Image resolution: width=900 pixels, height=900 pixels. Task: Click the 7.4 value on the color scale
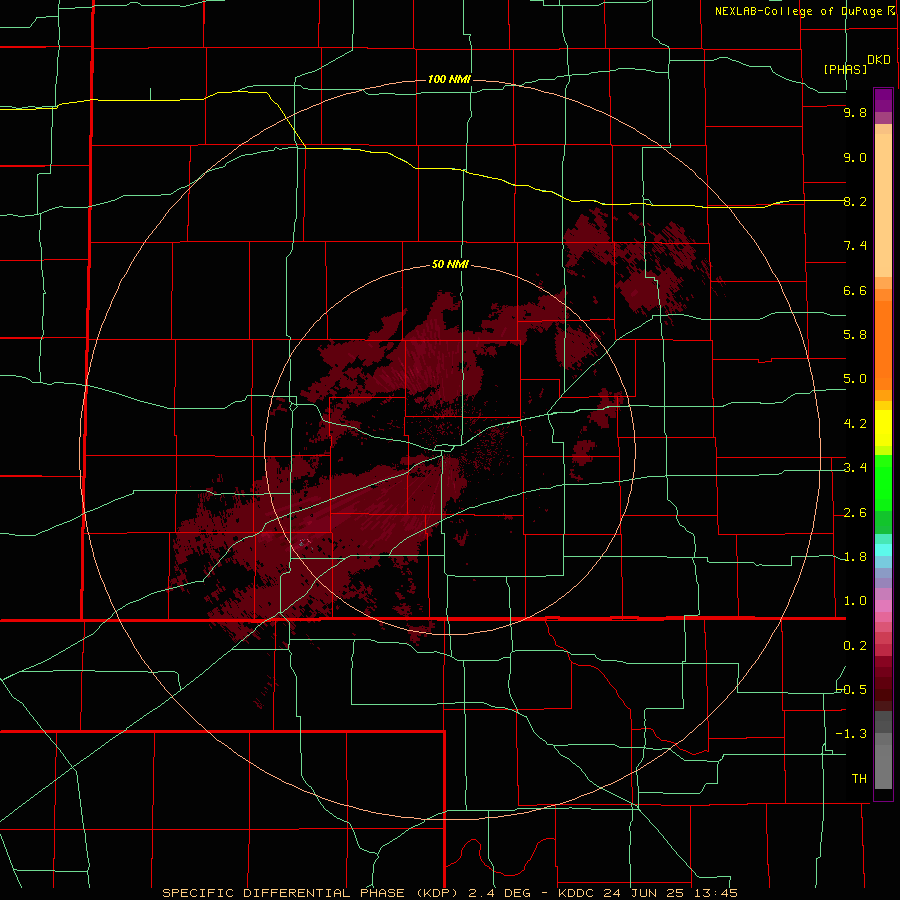[x=855, y=246]
